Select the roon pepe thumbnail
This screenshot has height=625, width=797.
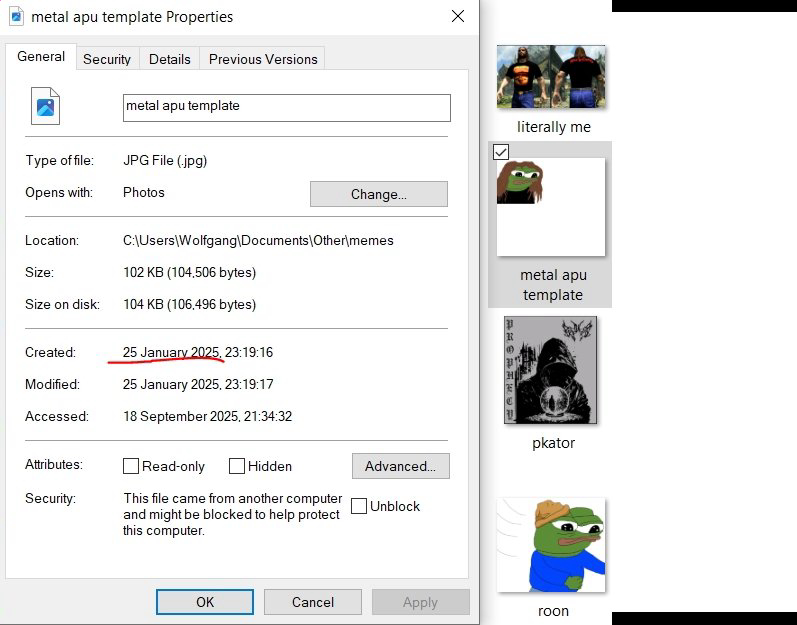pyautogui.click(x=551, y=545)
